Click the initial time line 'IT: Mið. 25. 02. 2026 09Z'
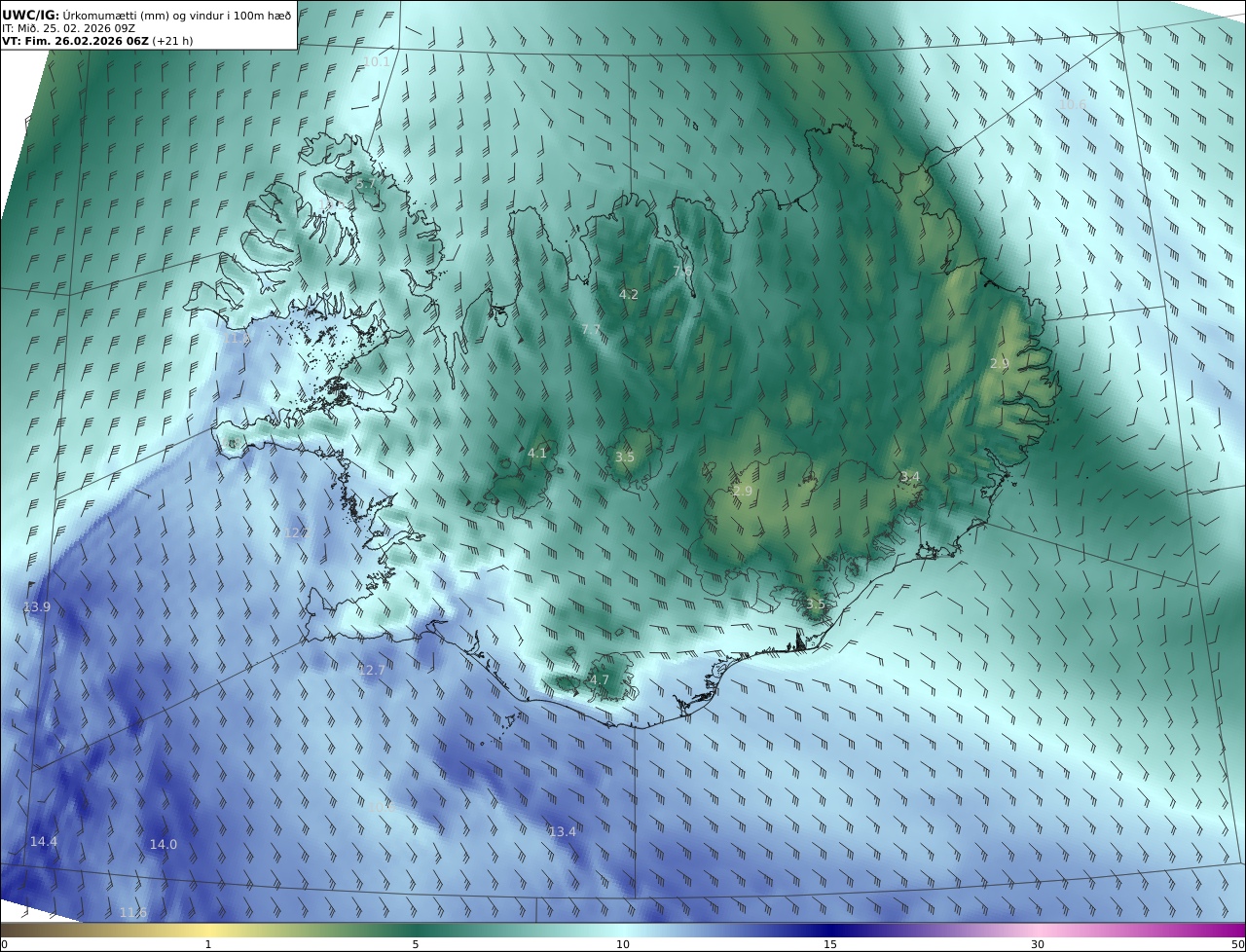This screenshot has height=952, width=1246. [x=68, y=28]
